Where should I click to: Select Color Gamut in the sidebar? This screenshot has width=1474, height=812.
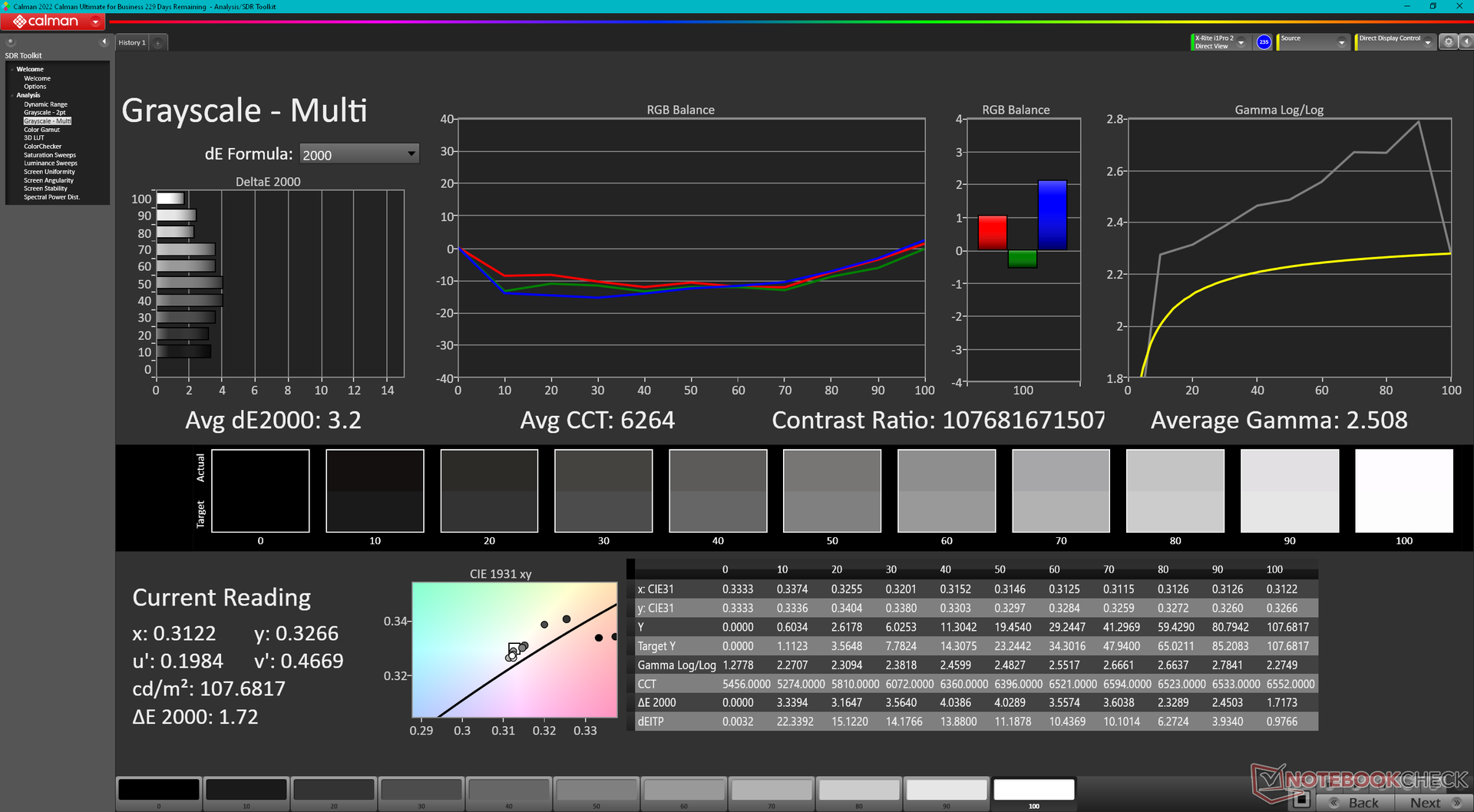[x=41, y=130]
